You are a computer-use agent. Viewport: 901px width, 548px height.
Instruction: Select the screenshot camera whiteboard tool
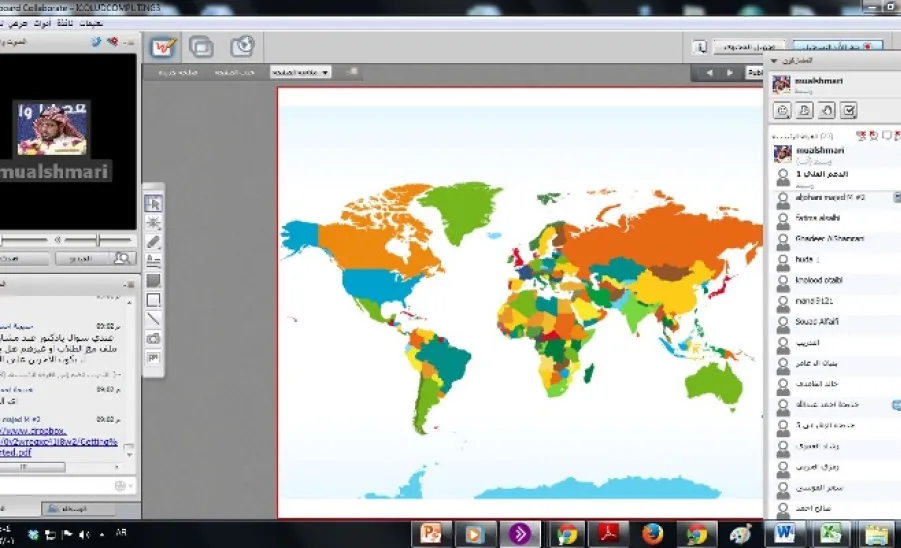click(153, 338)
